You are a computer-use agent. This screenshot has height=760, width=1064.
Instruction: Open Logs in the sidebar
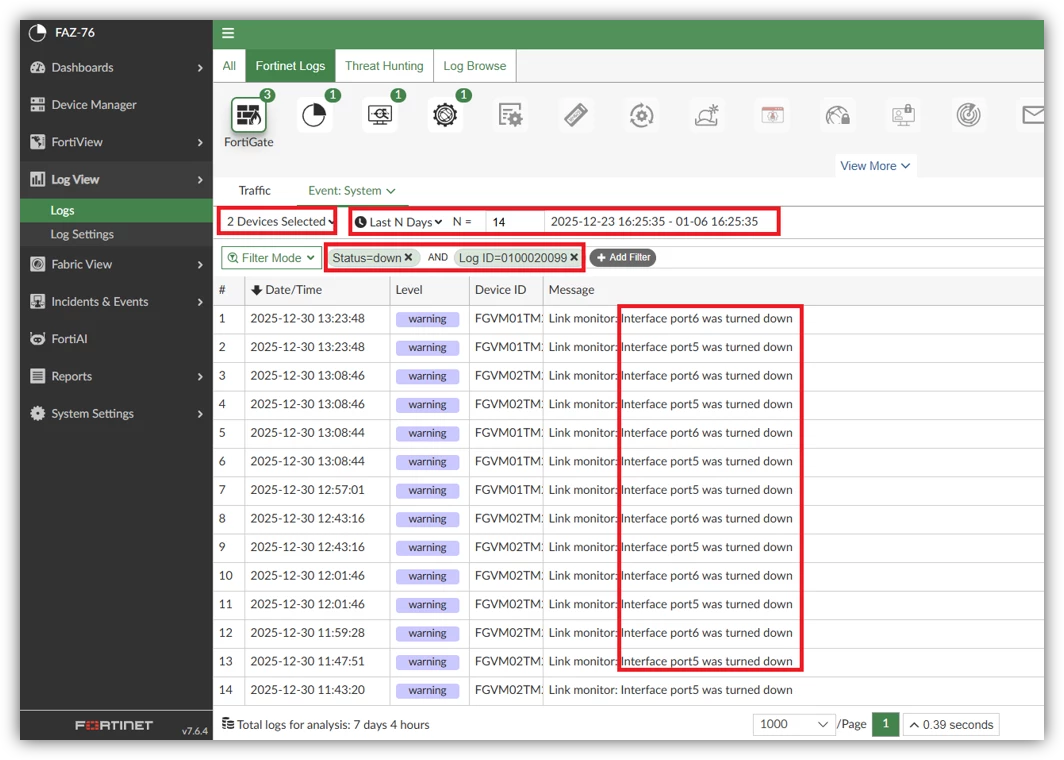coord(116,210)
